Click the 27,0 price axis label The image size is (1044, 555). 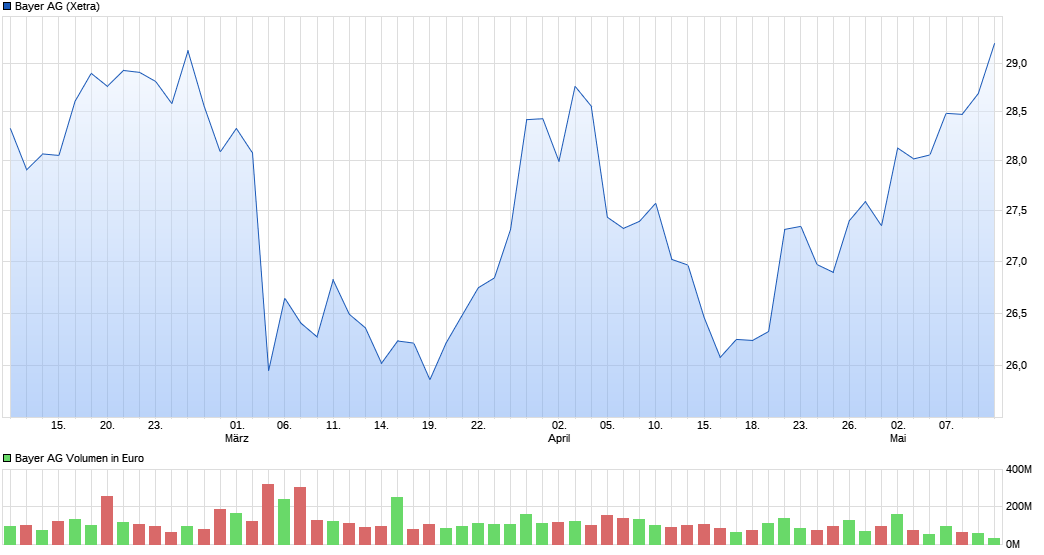(1016, 262)
